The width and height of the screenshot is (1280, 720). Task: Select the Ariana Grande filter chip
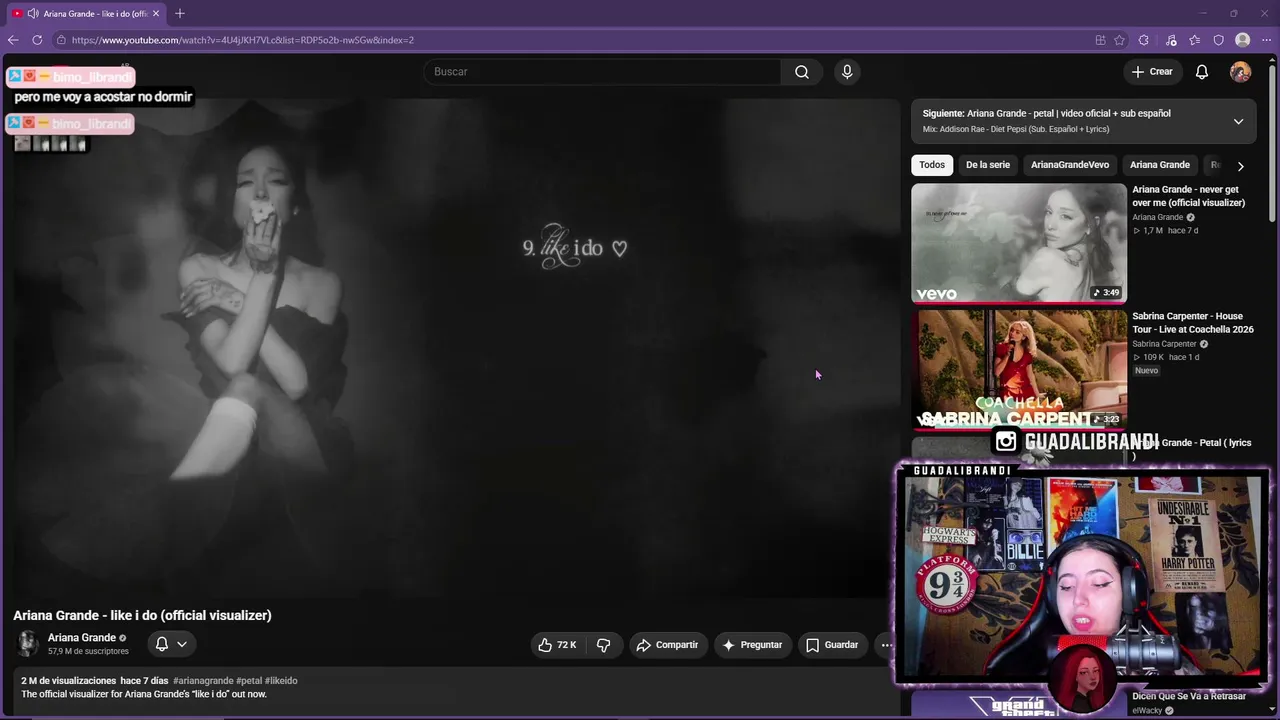tap(1160, 165)
